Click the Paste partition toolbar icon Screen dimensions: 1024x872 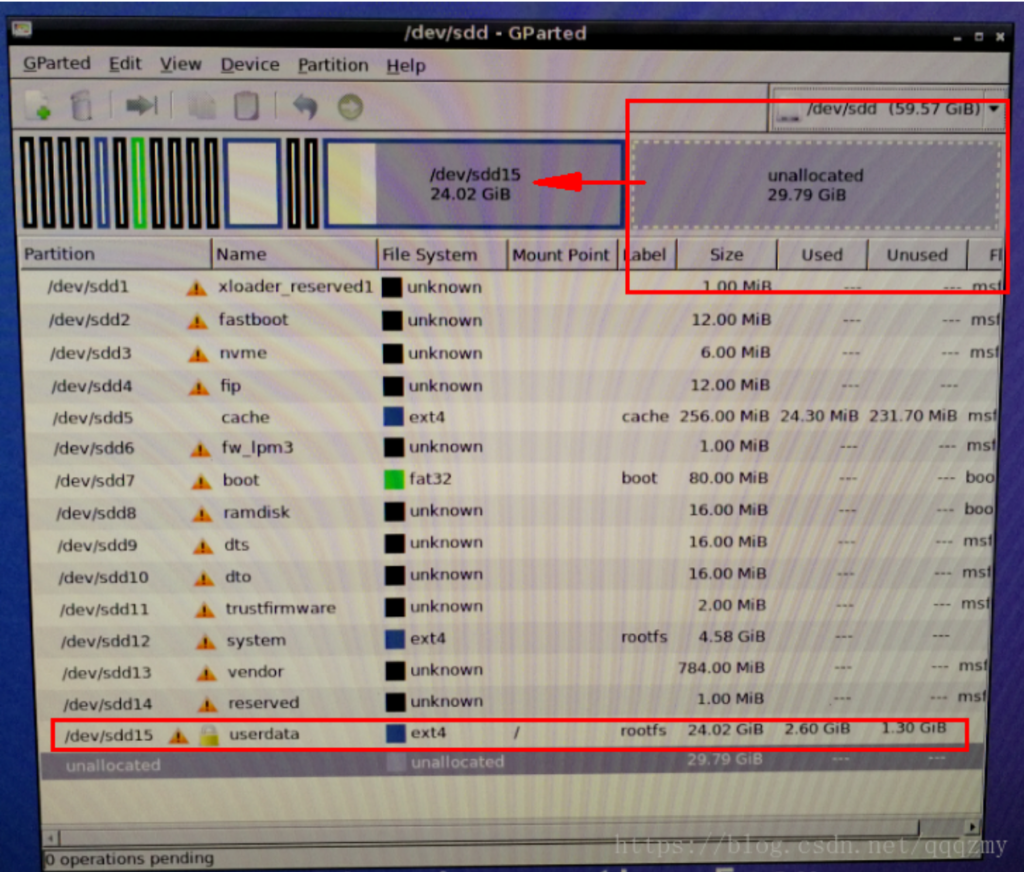pos(246,106)
